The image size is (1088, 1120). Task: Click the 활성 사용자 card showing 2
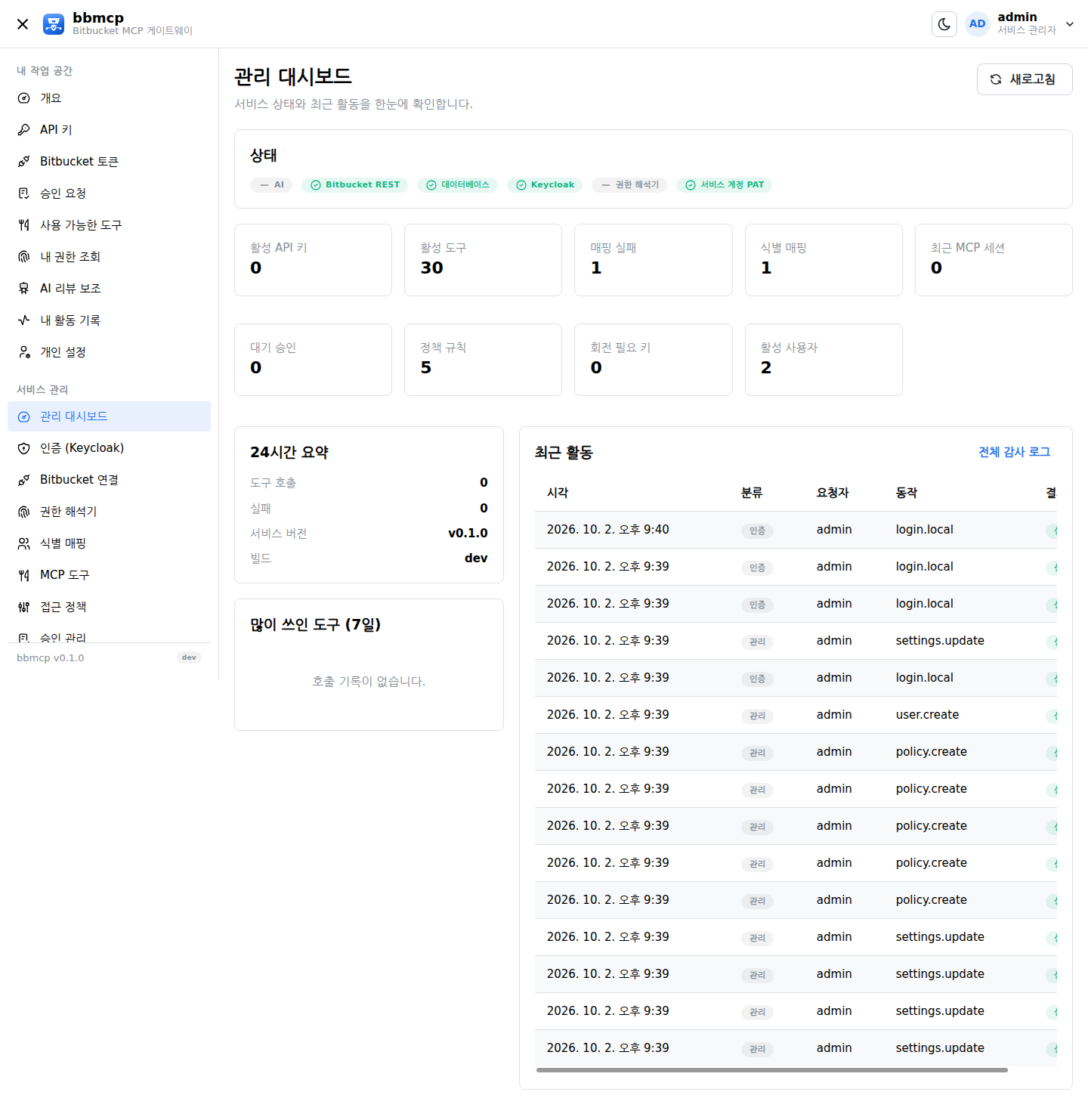click(x=824, y=360)
